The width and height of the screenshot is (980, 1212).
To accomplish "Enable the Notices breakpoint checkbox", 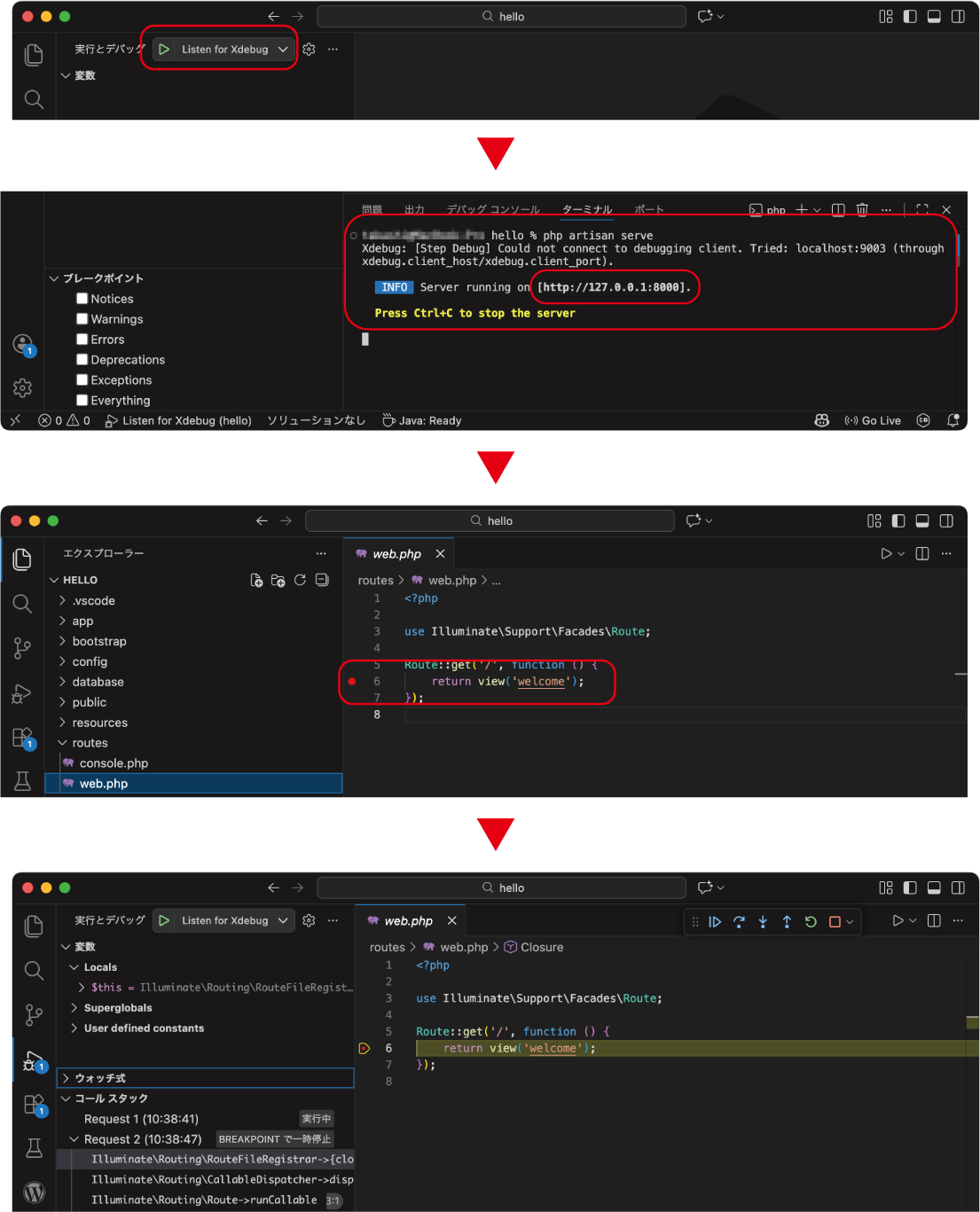I will 82,299.
